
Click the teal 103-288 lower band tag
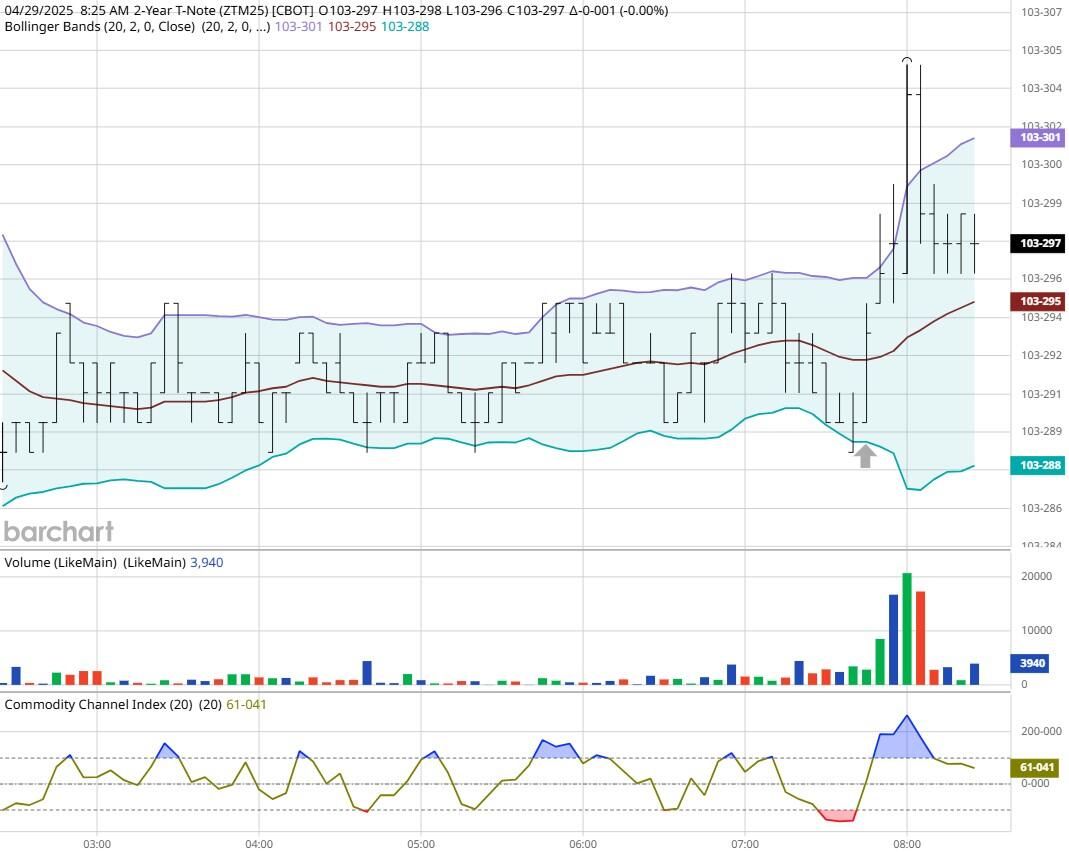point(1039,466)
